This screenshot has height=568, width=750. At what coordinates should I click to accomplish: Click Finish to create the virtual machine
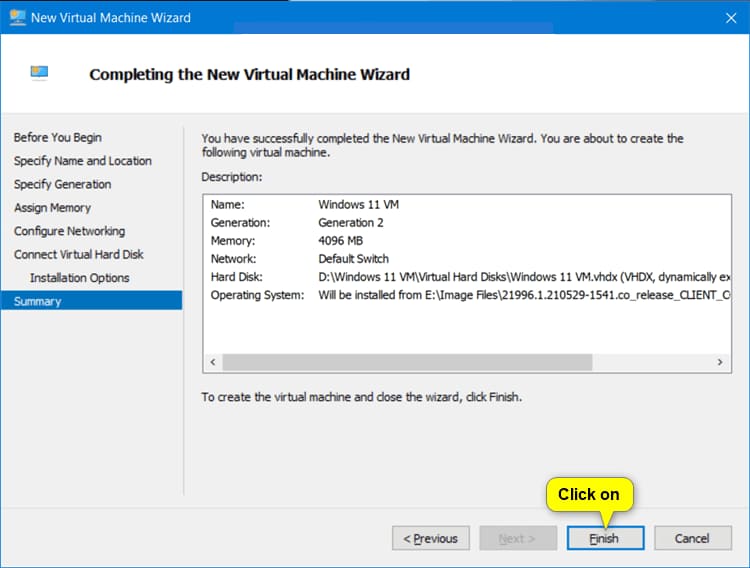pos(604,538)
